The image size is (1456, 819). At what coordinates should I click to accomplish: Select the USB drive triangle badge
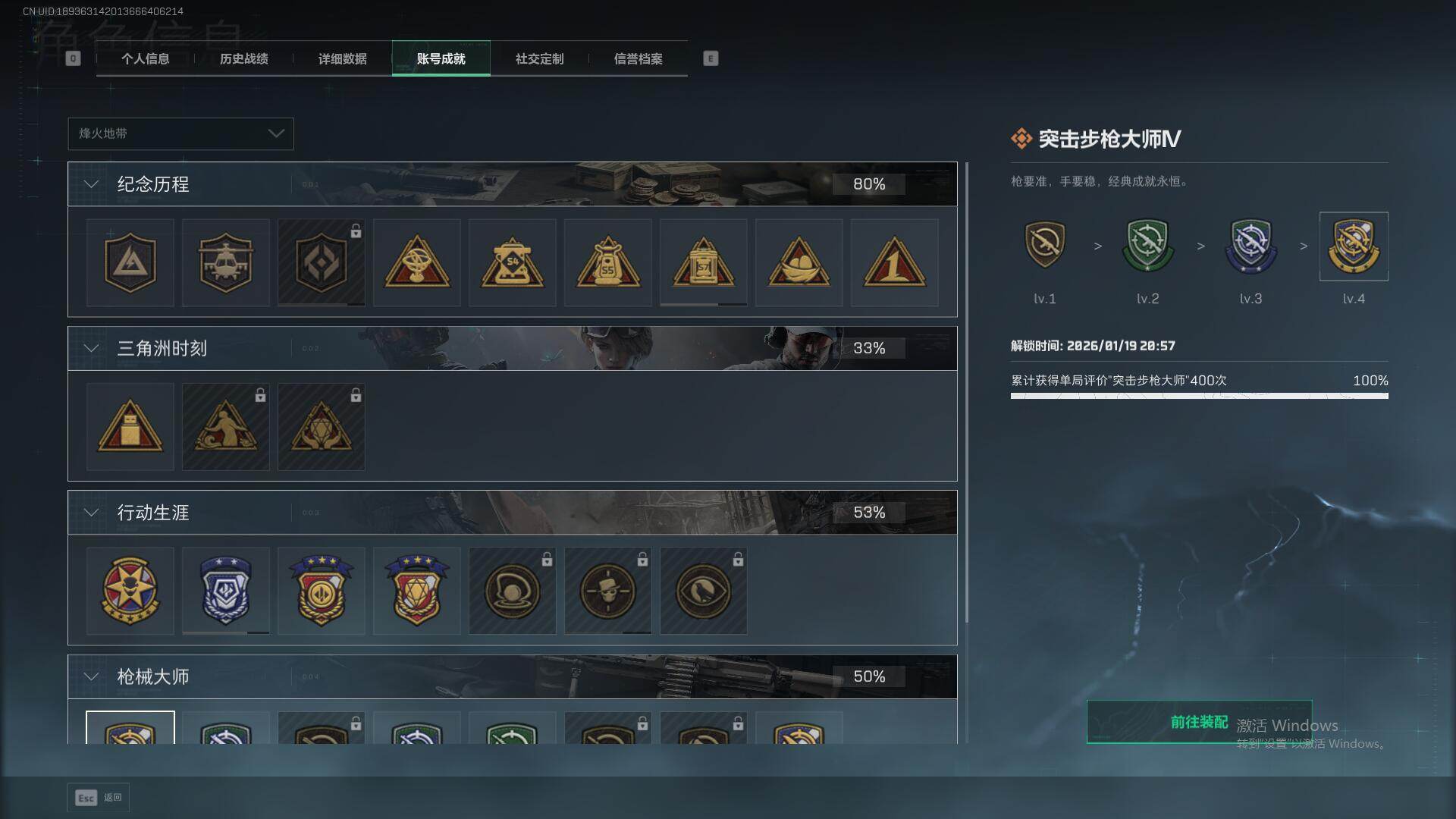pos(130,426)
